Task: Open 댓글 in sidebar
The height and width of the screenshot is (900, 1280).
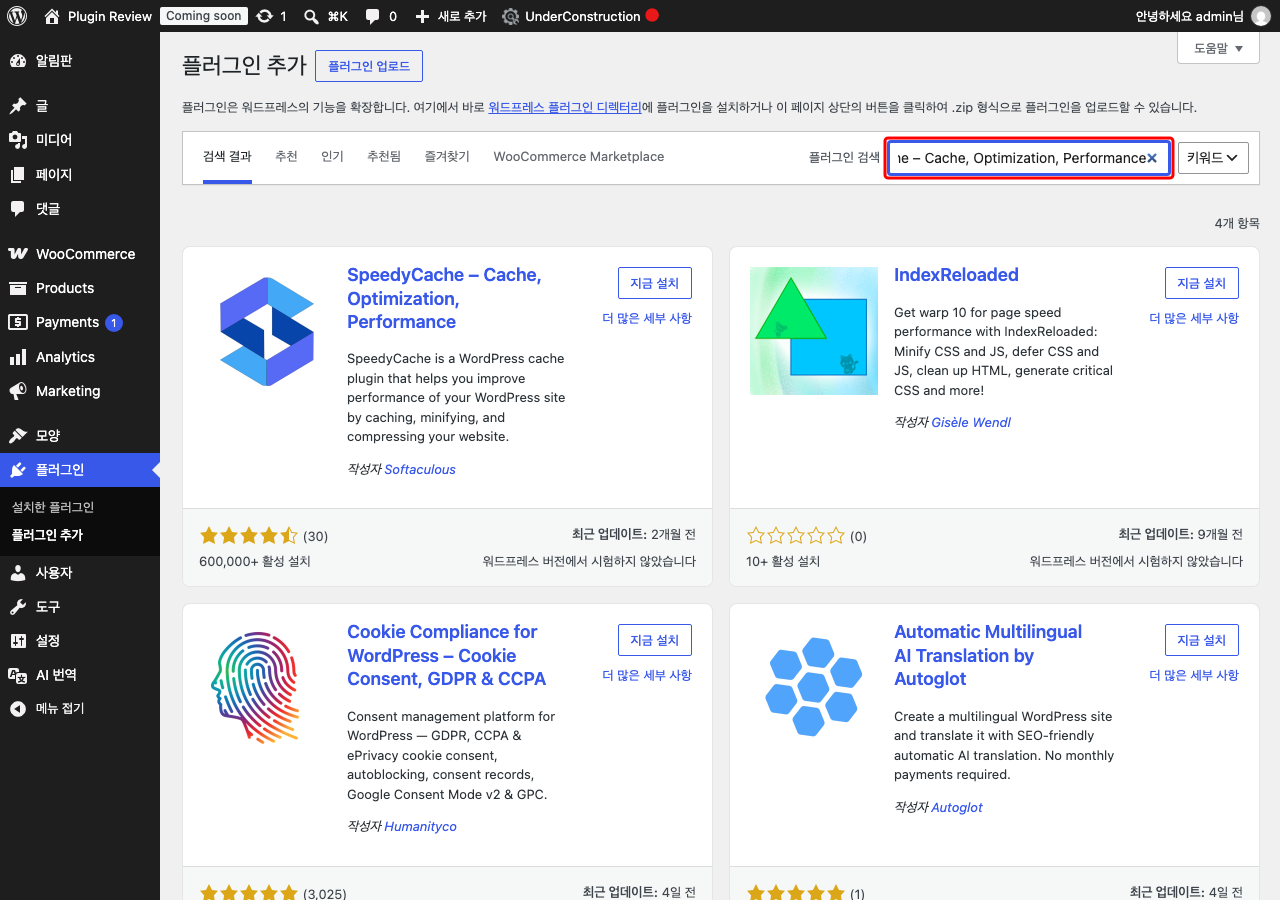Action: [x=80, y=208]
